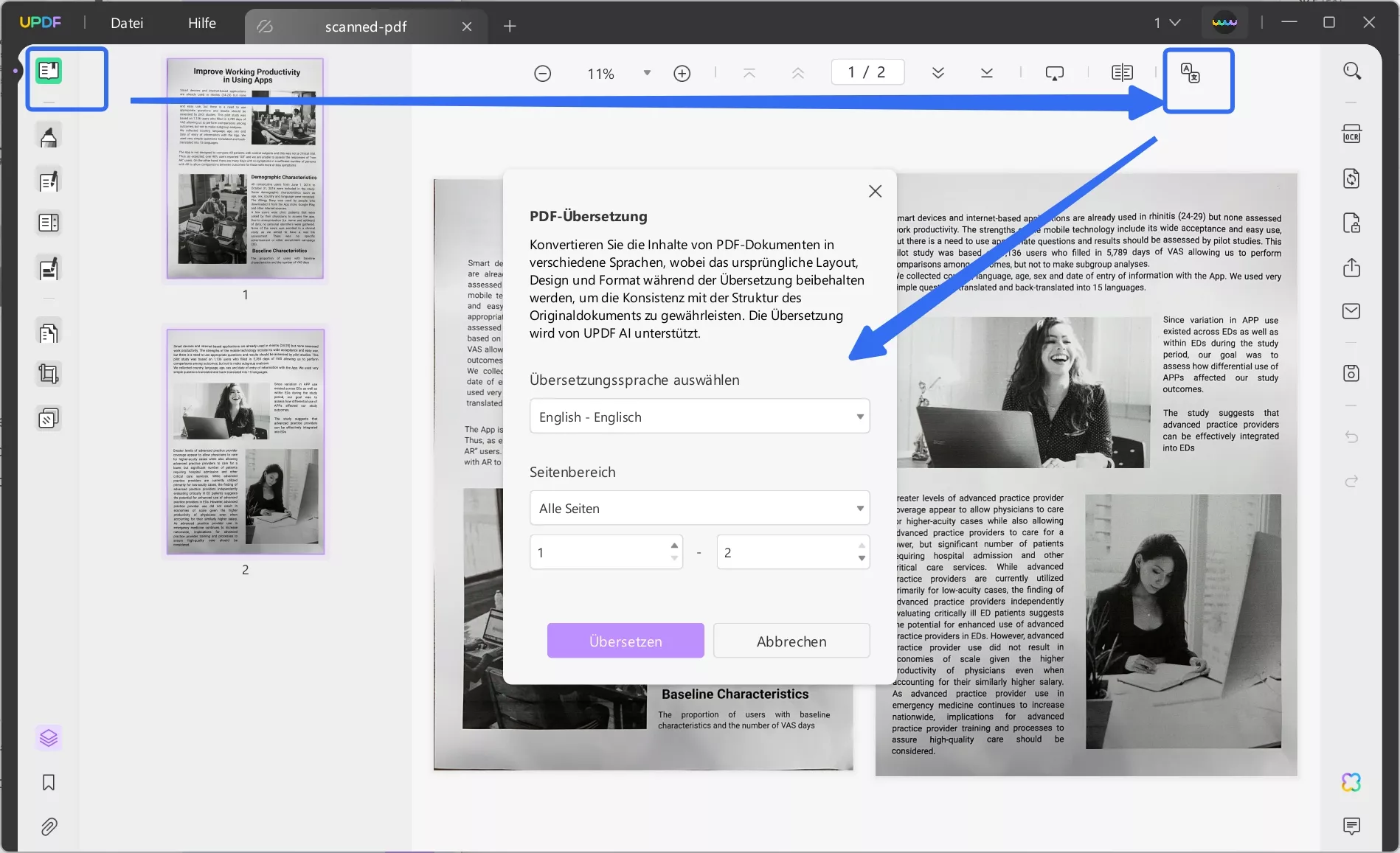Enter presentation mode from the toolbar

click(x=1054, y=72)
